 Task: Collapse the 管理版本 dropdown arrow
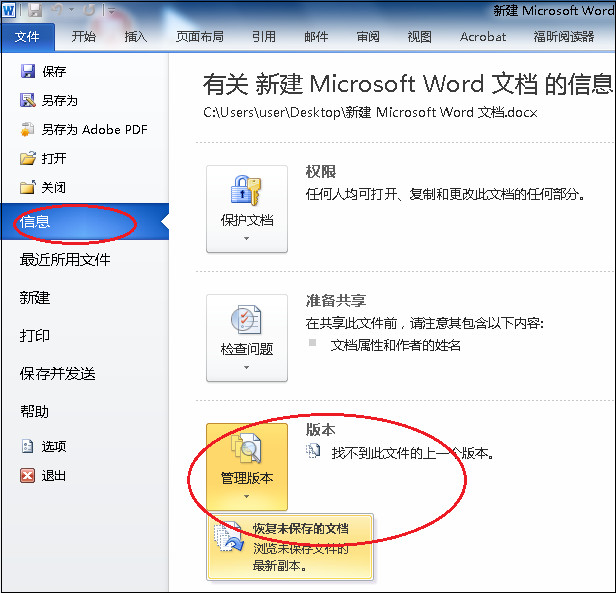247,497
